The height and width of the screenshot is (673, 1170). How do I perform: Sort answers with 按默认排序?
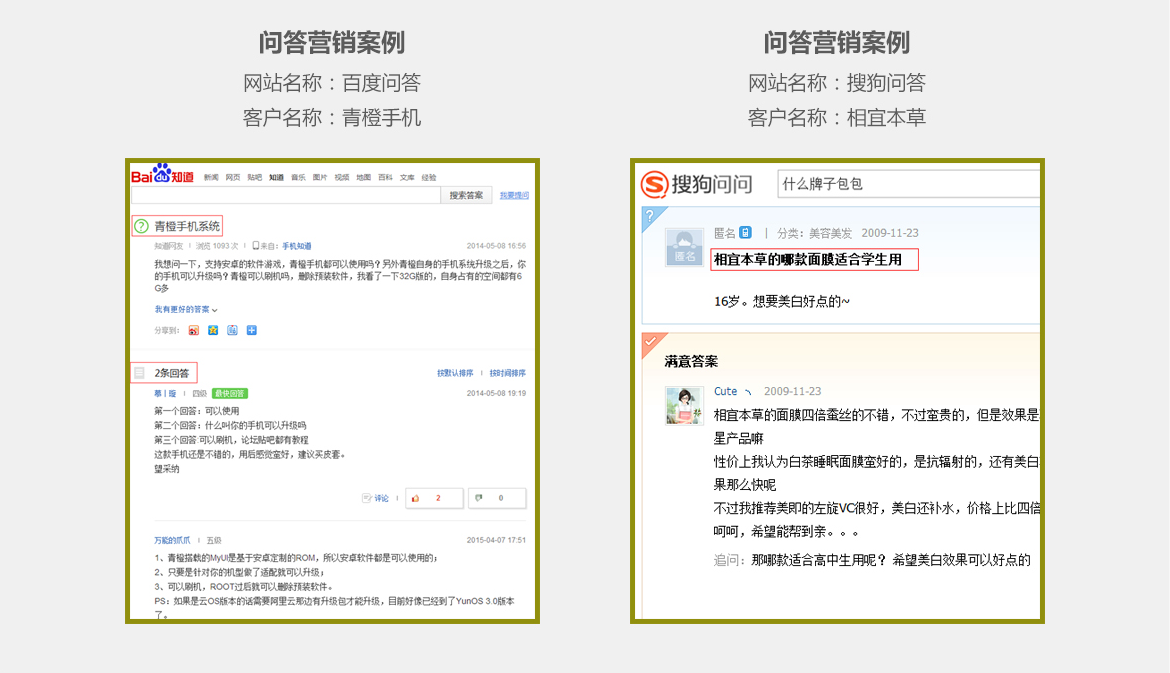(455, 373)
